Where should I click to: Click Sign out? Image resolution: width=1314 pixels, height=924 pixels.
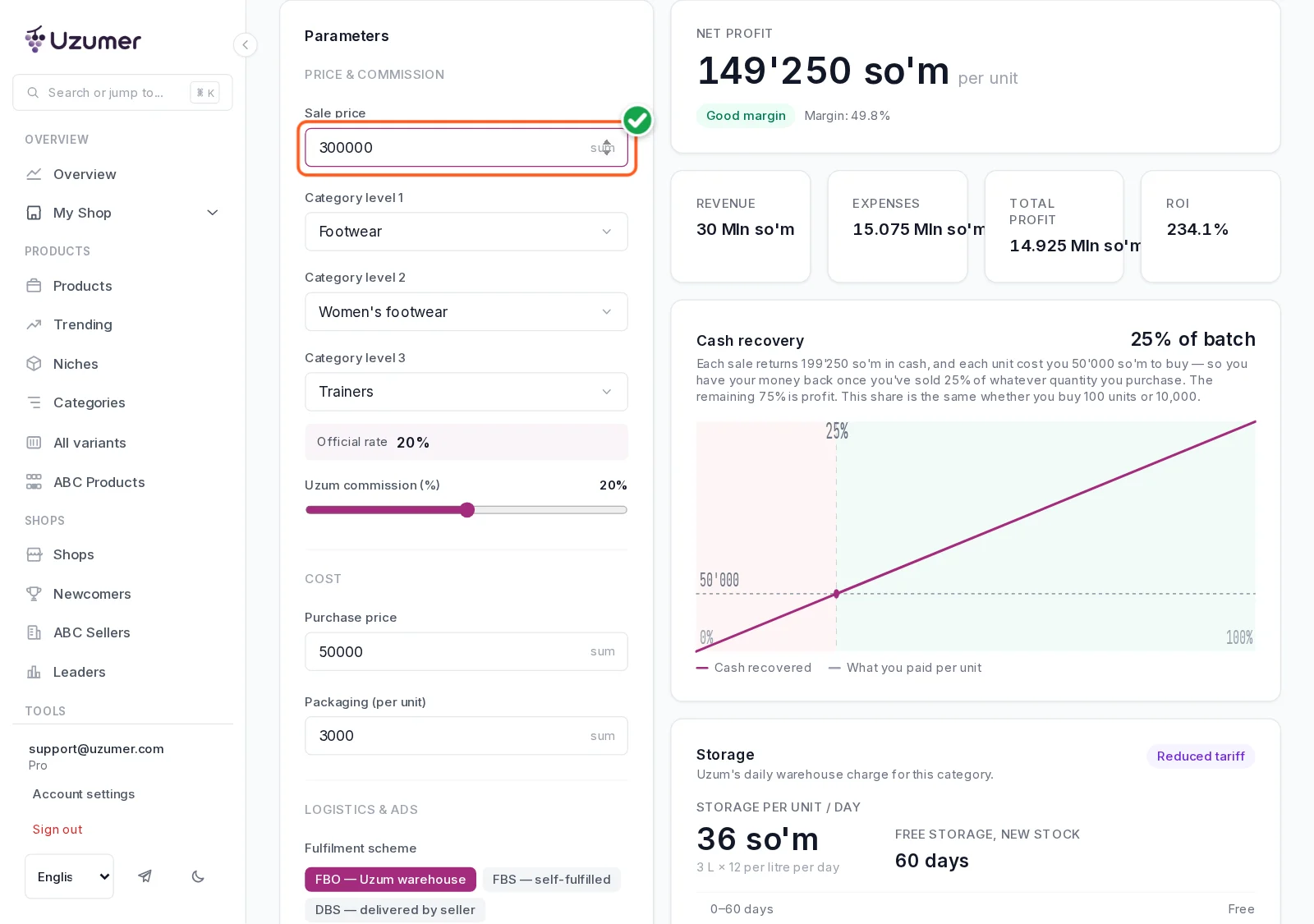[57, 830]
